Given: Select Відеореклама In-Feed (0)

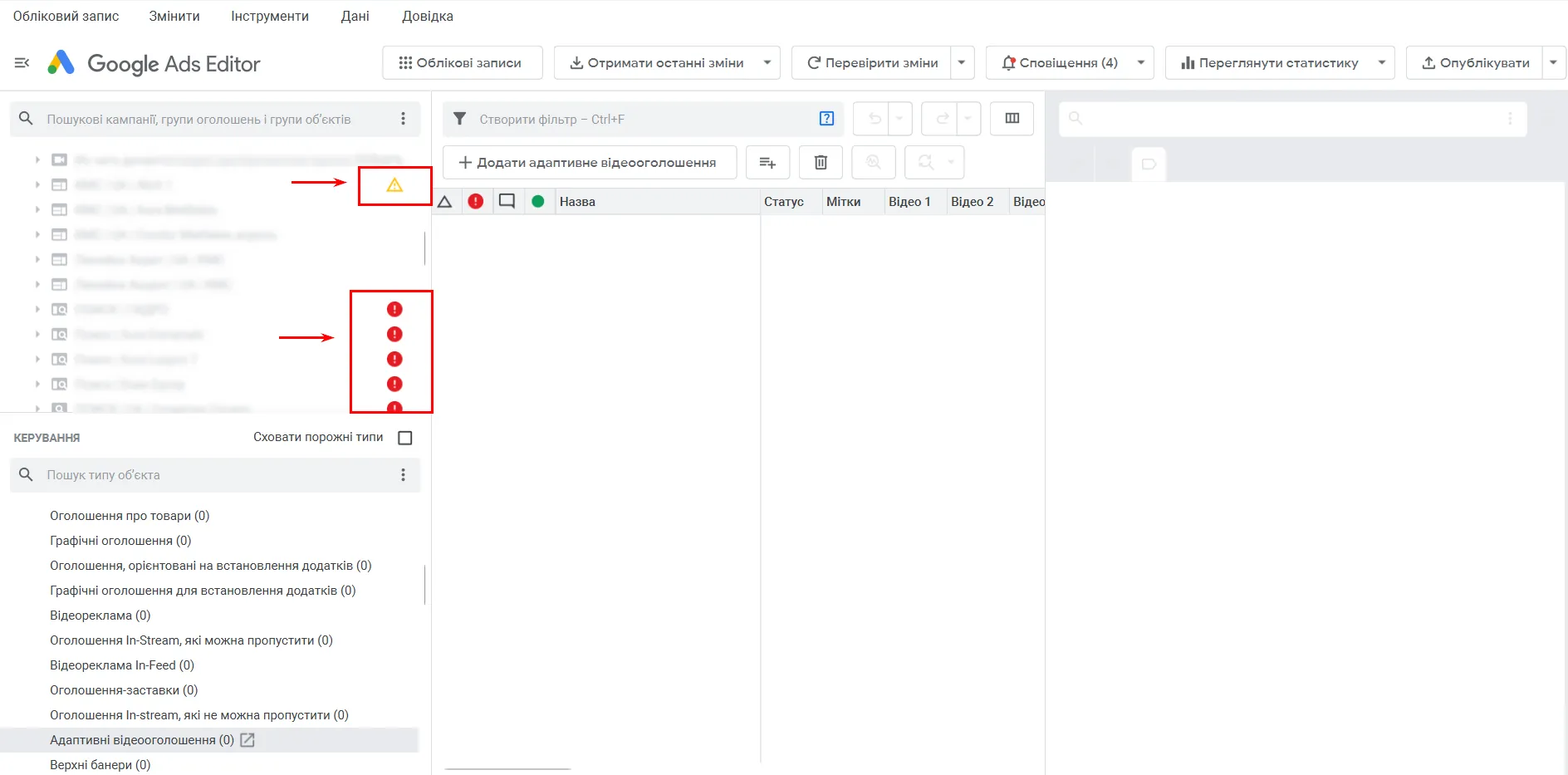Looking at the screenshot, I should tap(122, 665).
